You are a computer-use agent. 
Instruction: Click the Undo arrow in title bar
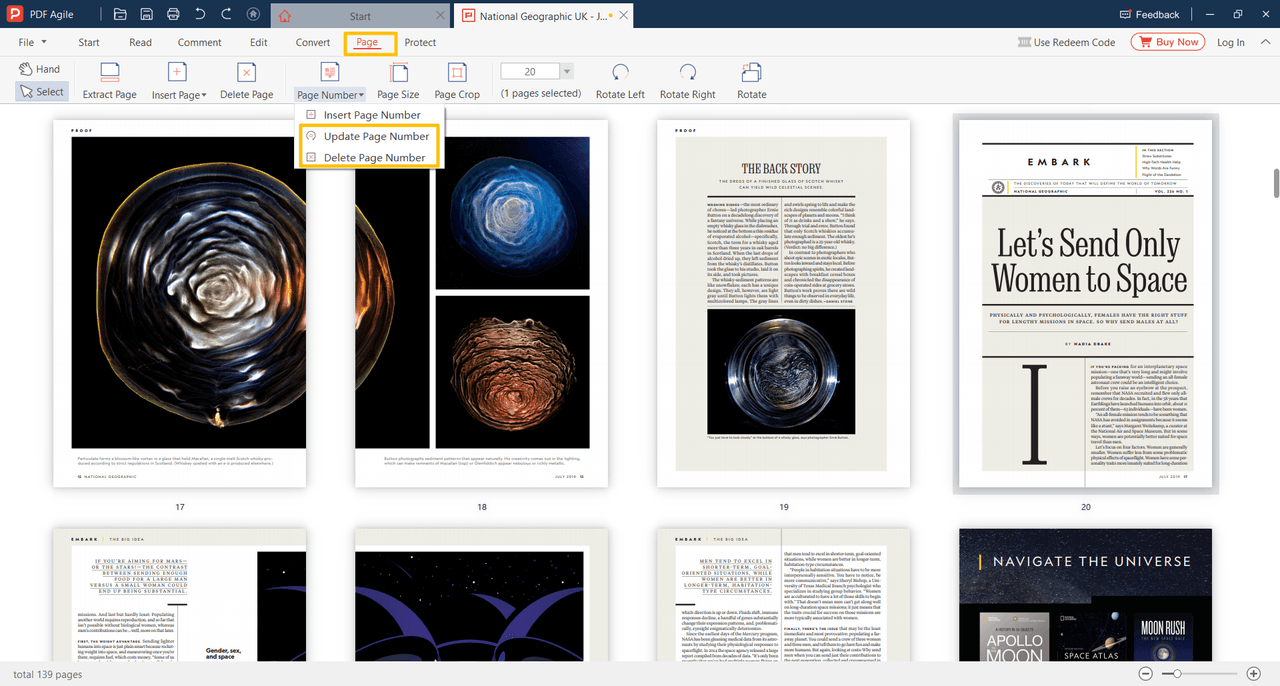[200, 15]
